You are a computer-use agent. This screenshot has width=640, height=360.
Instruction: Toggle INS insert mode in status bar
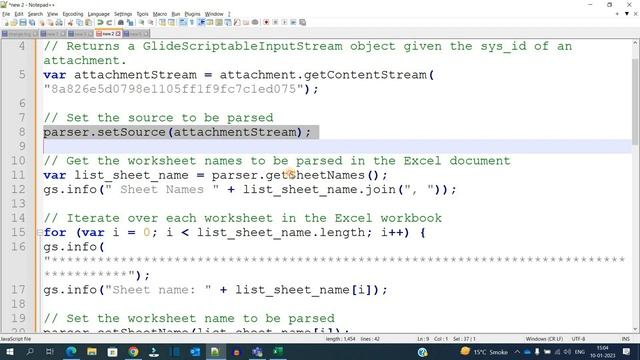coord(625,339)
